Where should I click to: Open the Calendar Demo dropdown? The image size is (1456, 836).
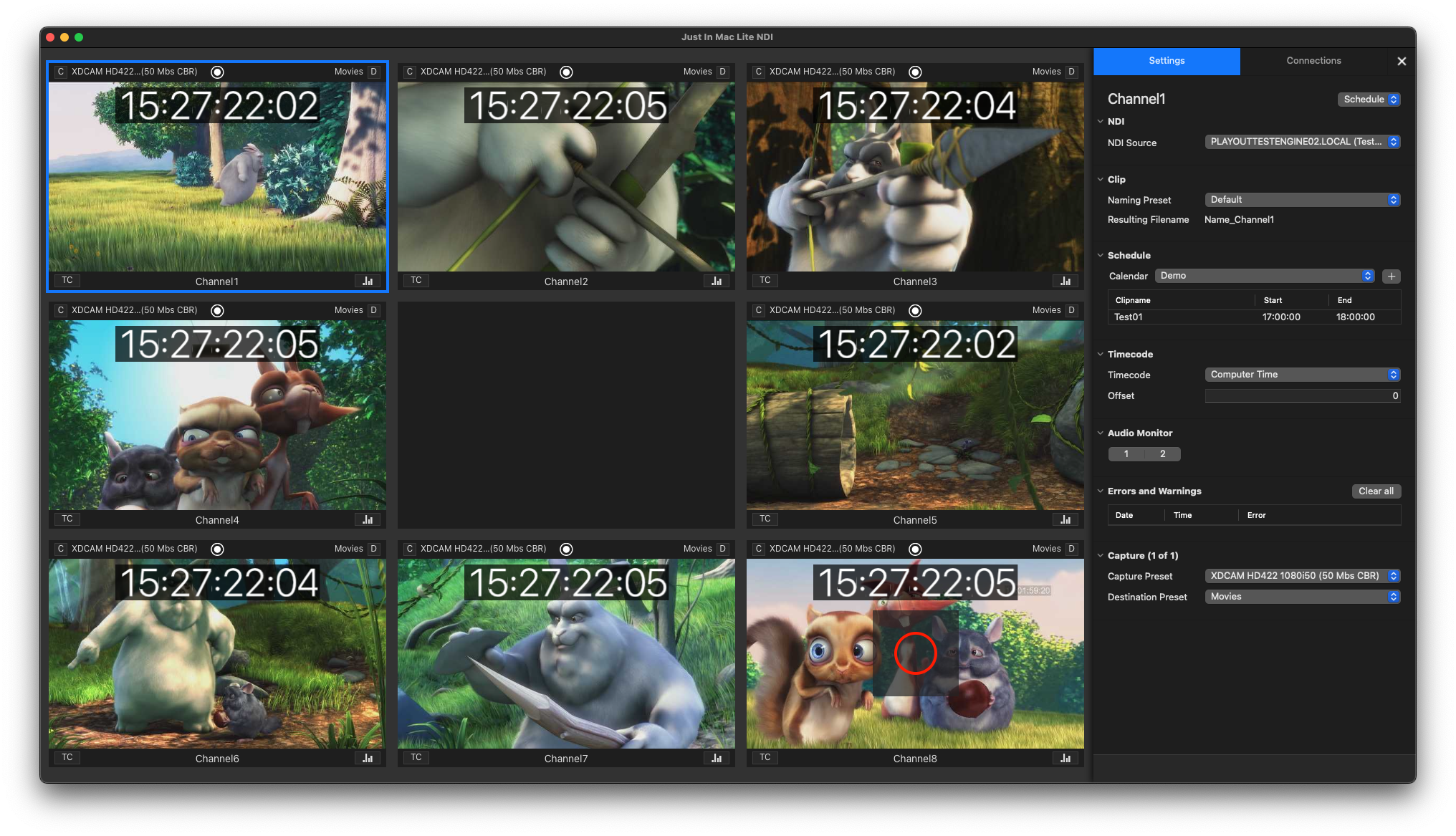(1264, 276)
